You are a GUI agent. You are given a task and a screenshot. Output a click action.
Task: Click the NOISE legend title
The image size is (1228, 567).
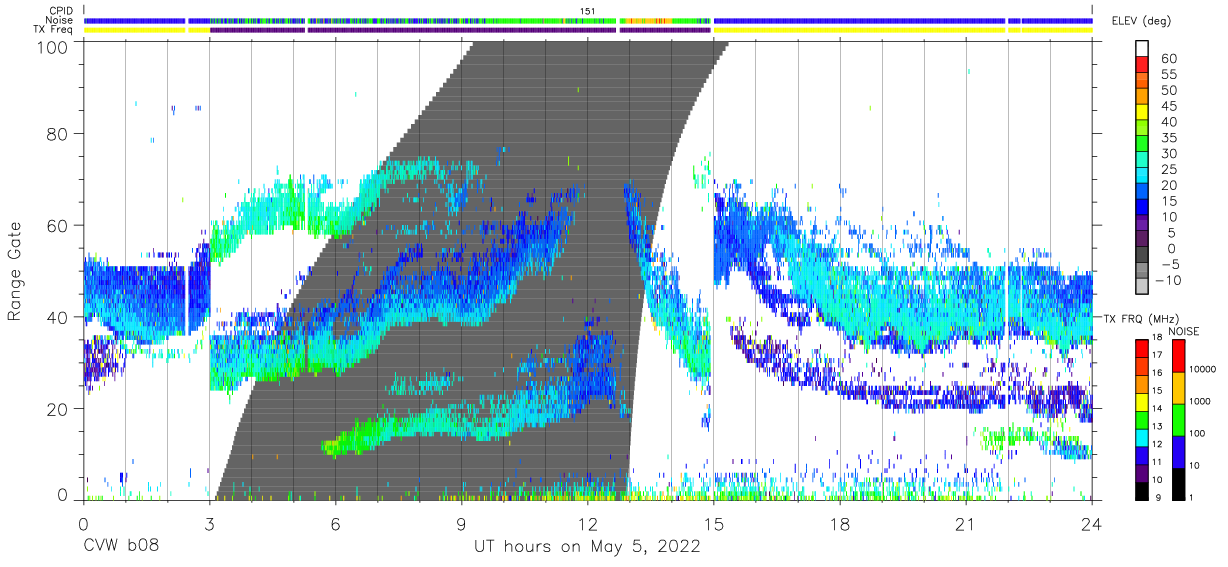coord(1185,331)
